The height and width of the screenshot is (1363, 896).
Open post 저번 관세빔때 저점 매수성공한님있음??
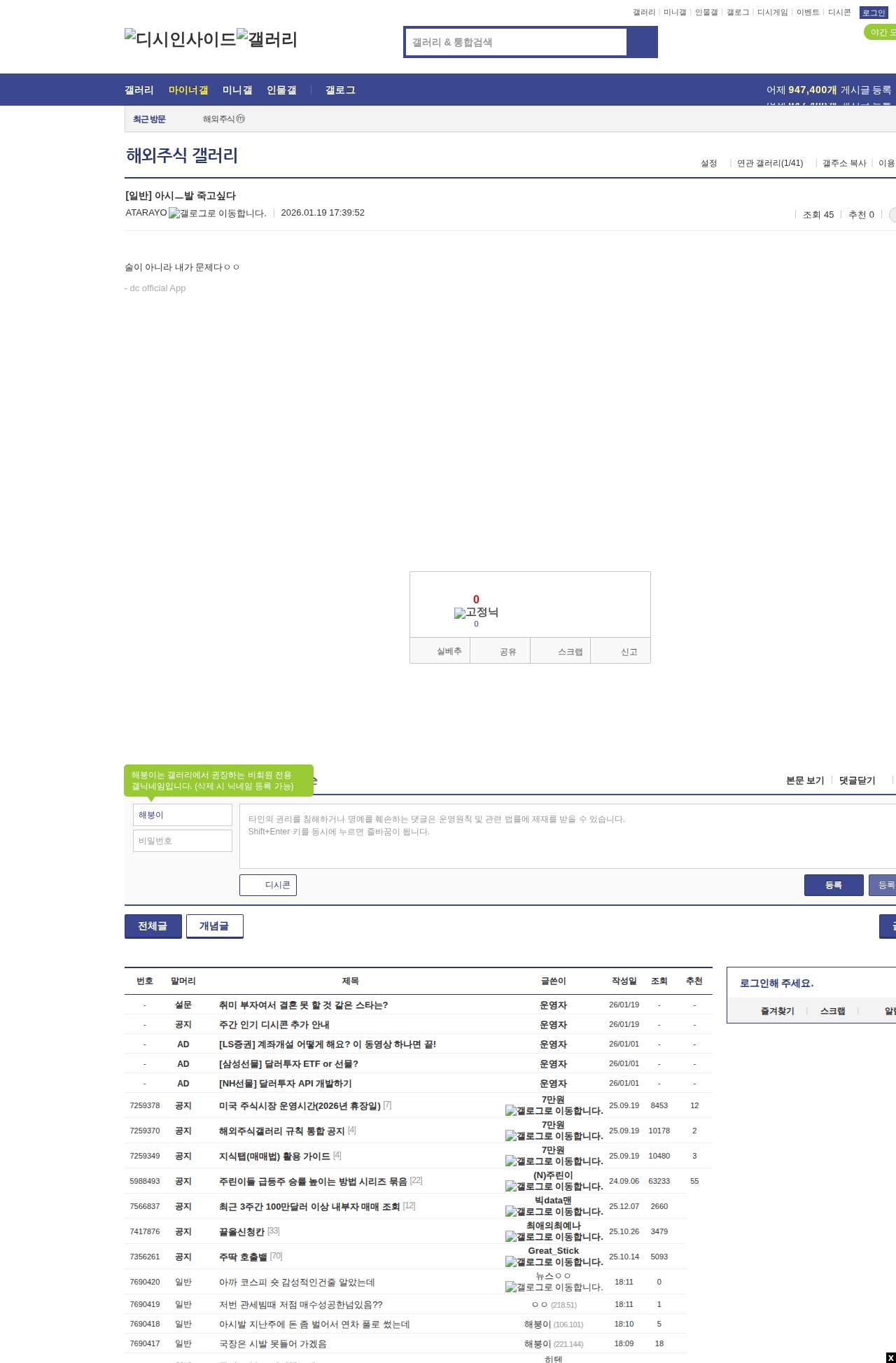pyautogui.click(x=301, y=1304)
